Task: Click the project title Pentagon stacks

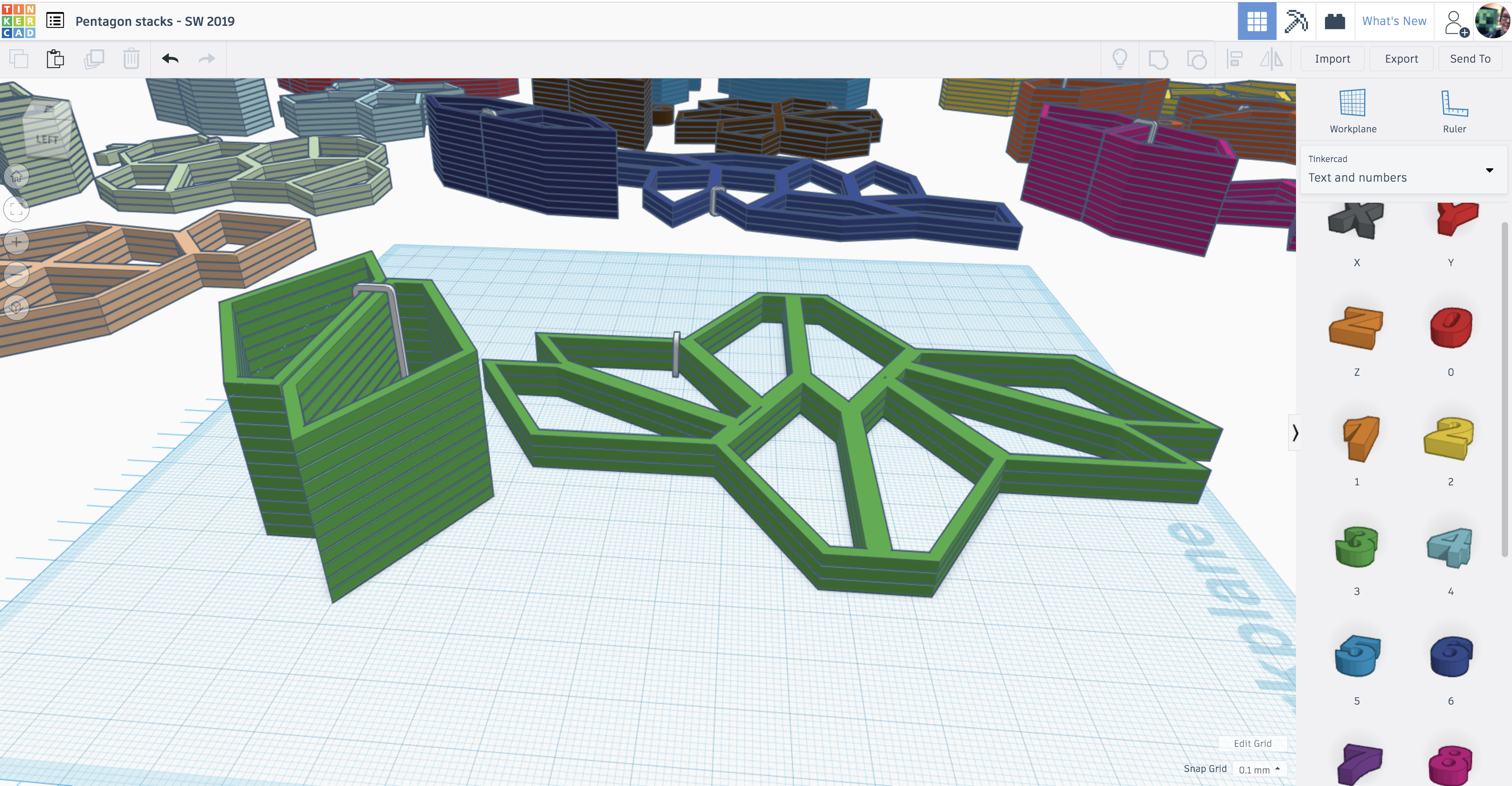Action: tap(154, 21)
